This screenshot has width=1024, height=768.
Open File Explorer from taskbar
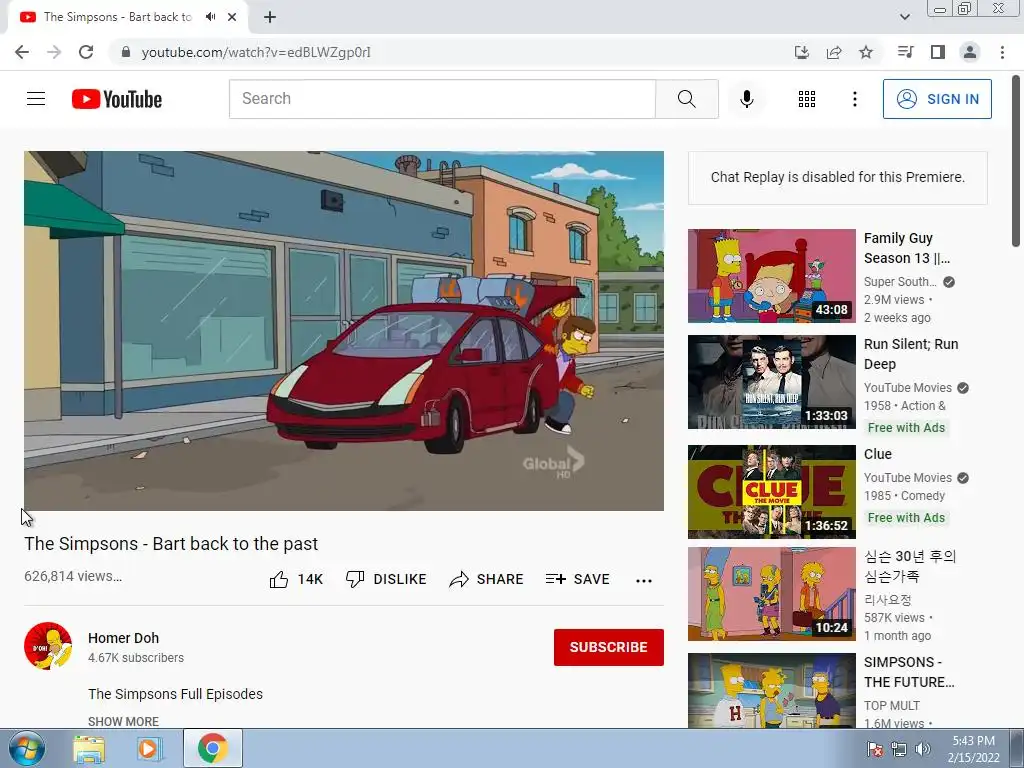pos(89,748)
